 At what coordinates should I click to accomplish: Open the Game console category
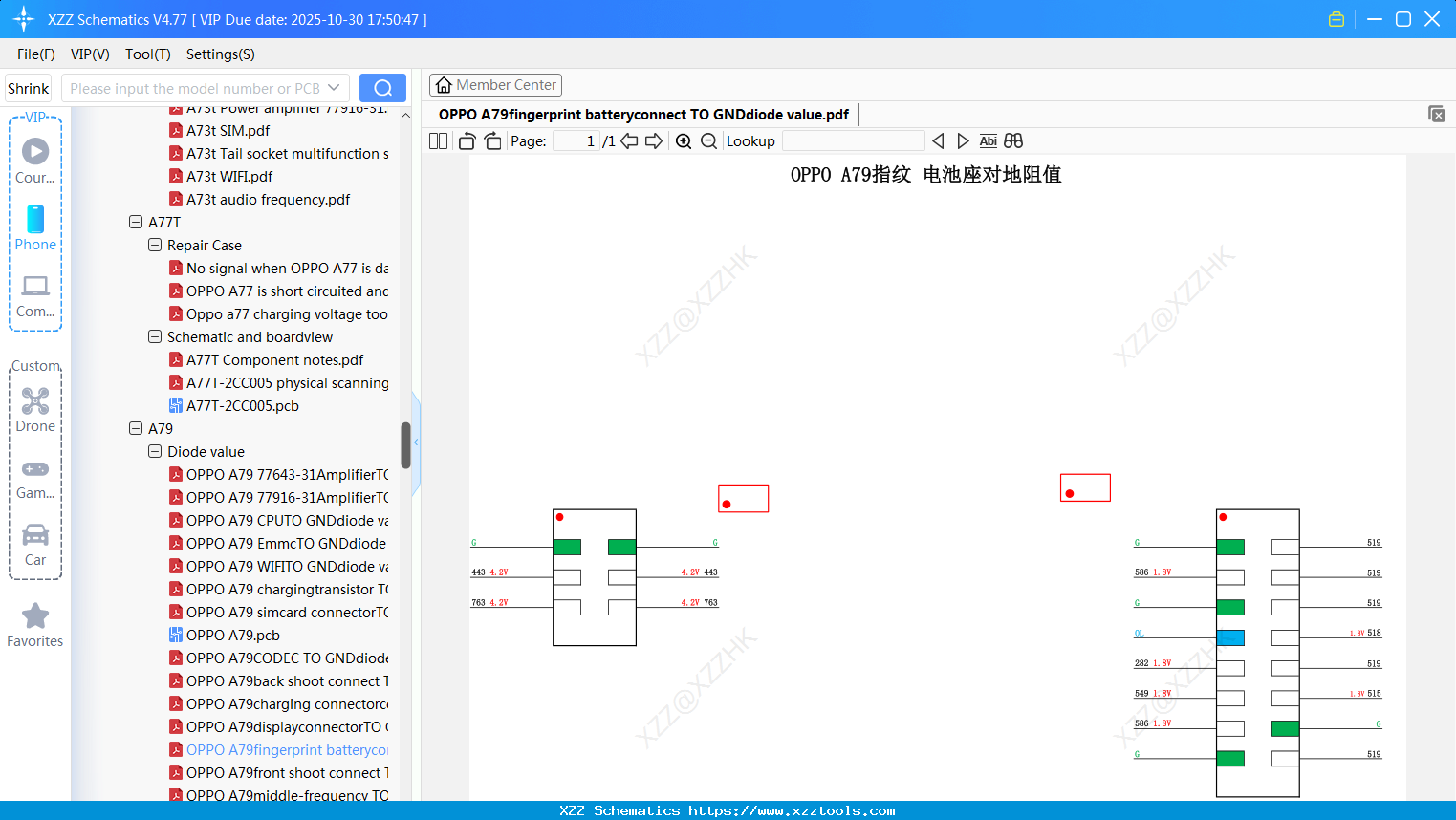(35, 478)
